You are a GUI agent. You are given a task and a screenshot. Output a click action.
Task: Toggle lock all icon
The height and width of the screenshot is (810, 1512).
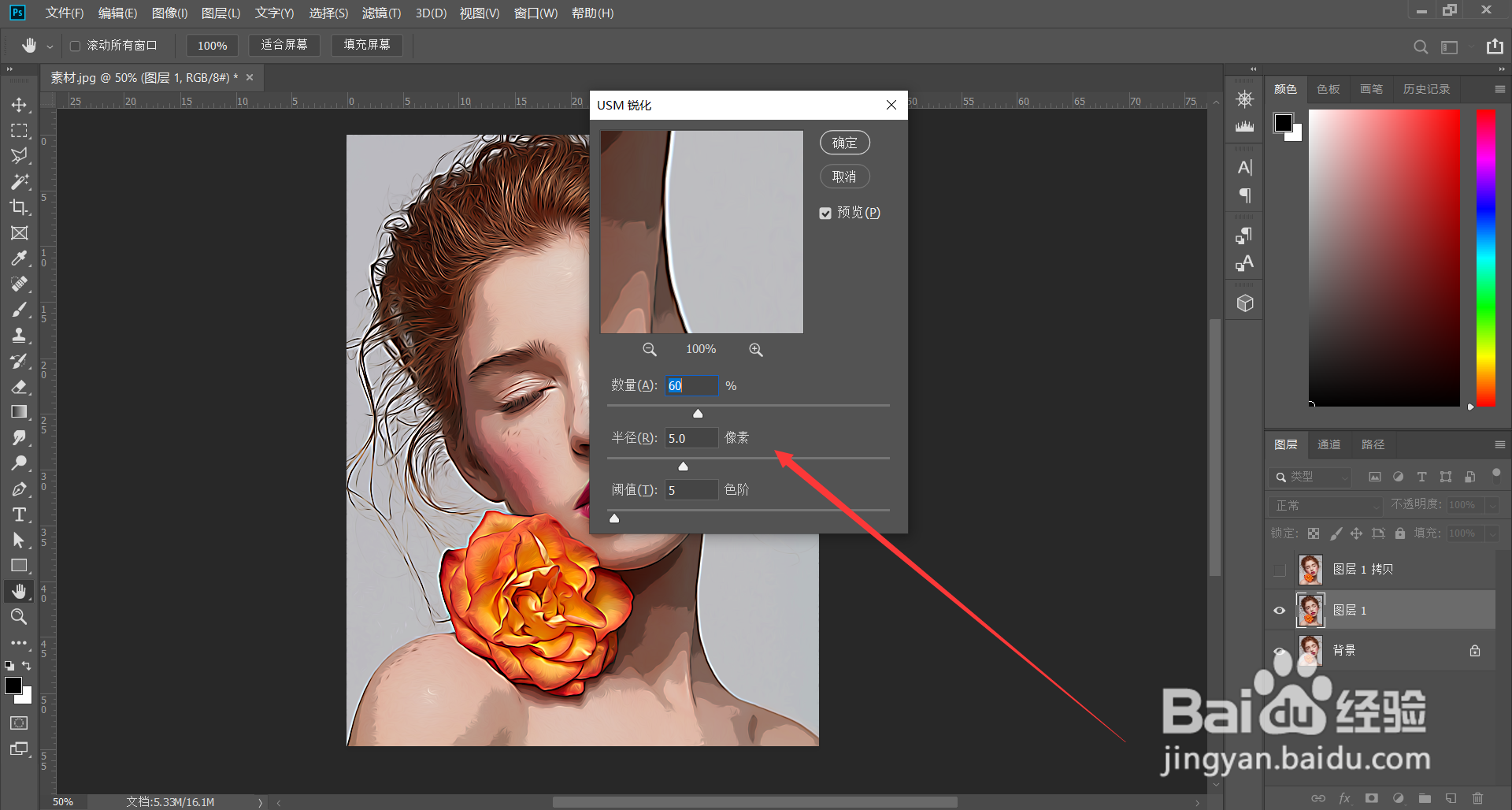pos(1399,533)
